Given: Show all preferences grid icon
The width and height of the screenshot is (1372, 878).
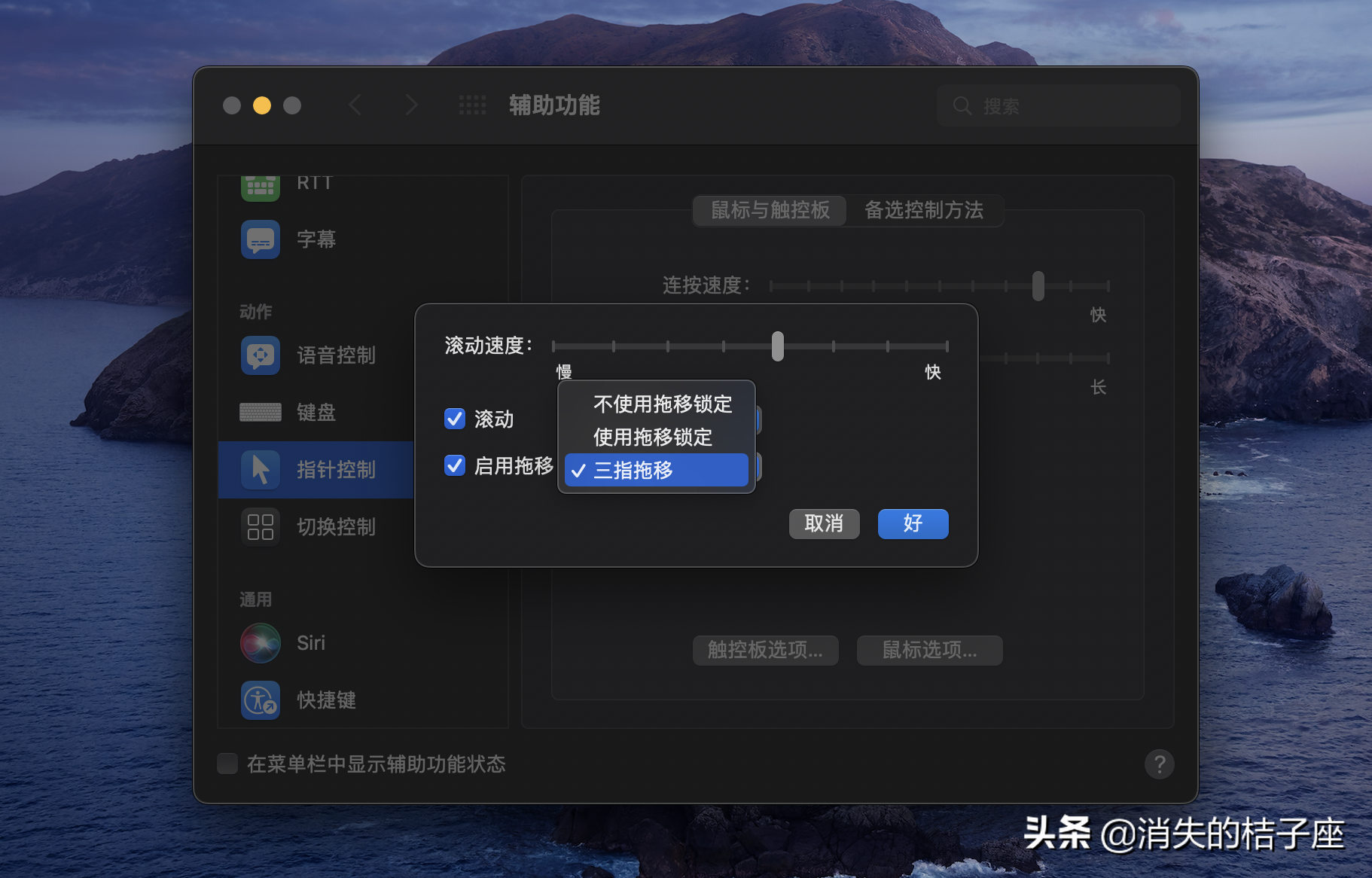Looking at the screenshot, I should coord(473,105).
